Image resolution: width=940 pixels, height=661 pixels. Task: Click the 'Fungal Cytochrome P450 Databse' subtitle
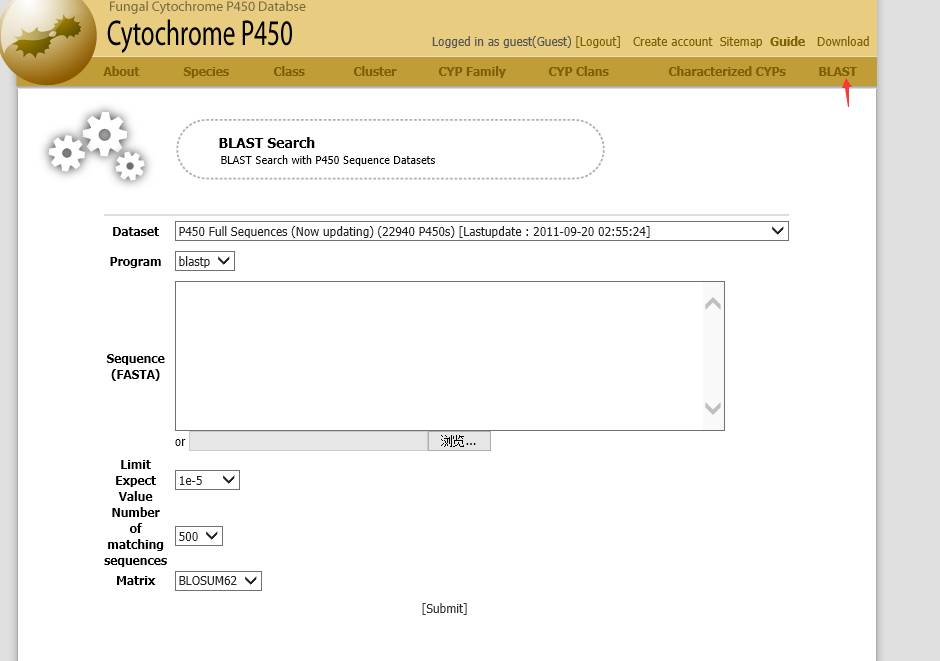[x=207, y=7]
